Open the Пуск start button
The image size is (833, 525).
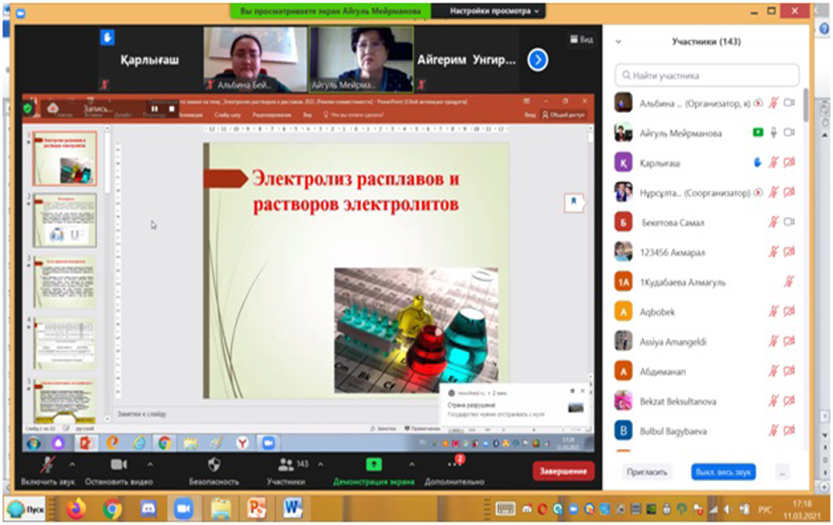(26, 509)
